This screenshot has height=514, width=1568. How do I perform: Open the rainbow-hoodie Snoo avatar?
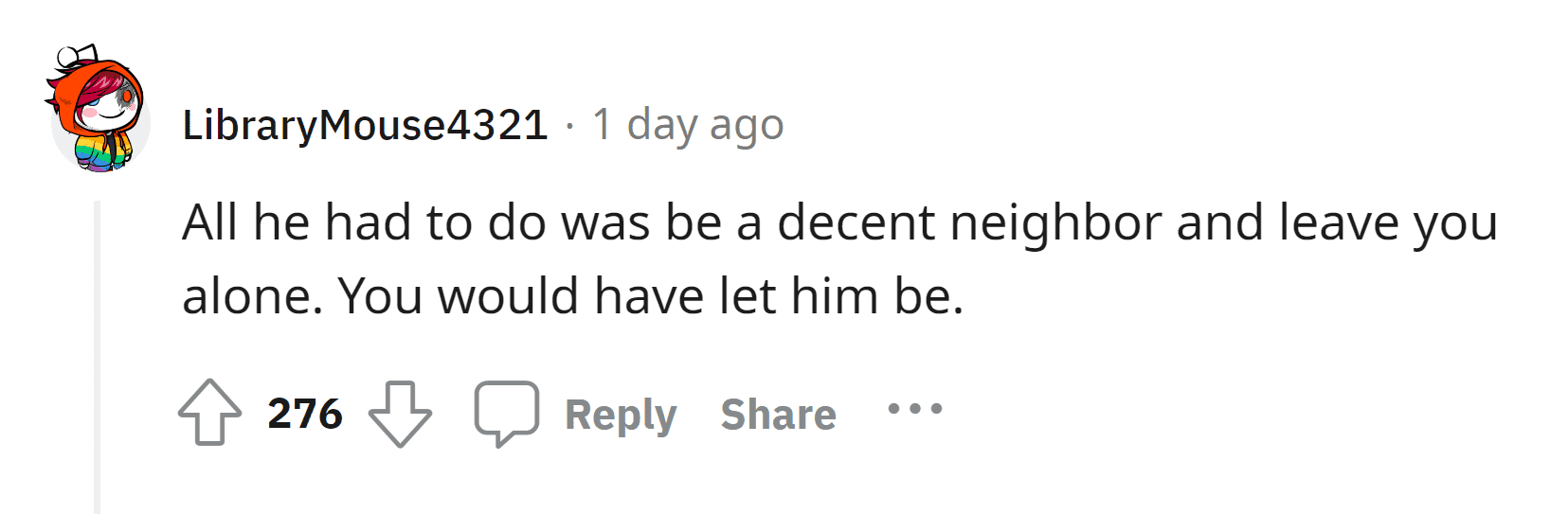pyautogui.click(x=98, y=111)
